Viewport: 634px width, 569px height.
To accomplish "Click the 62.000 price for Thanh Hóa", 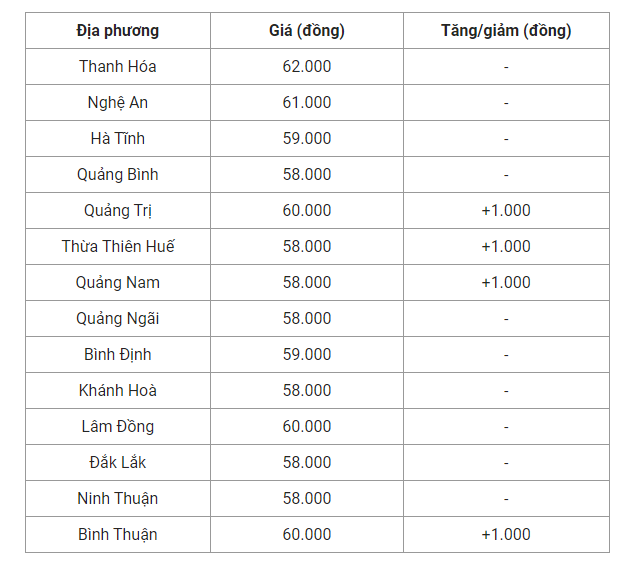I will coord(307,67).
